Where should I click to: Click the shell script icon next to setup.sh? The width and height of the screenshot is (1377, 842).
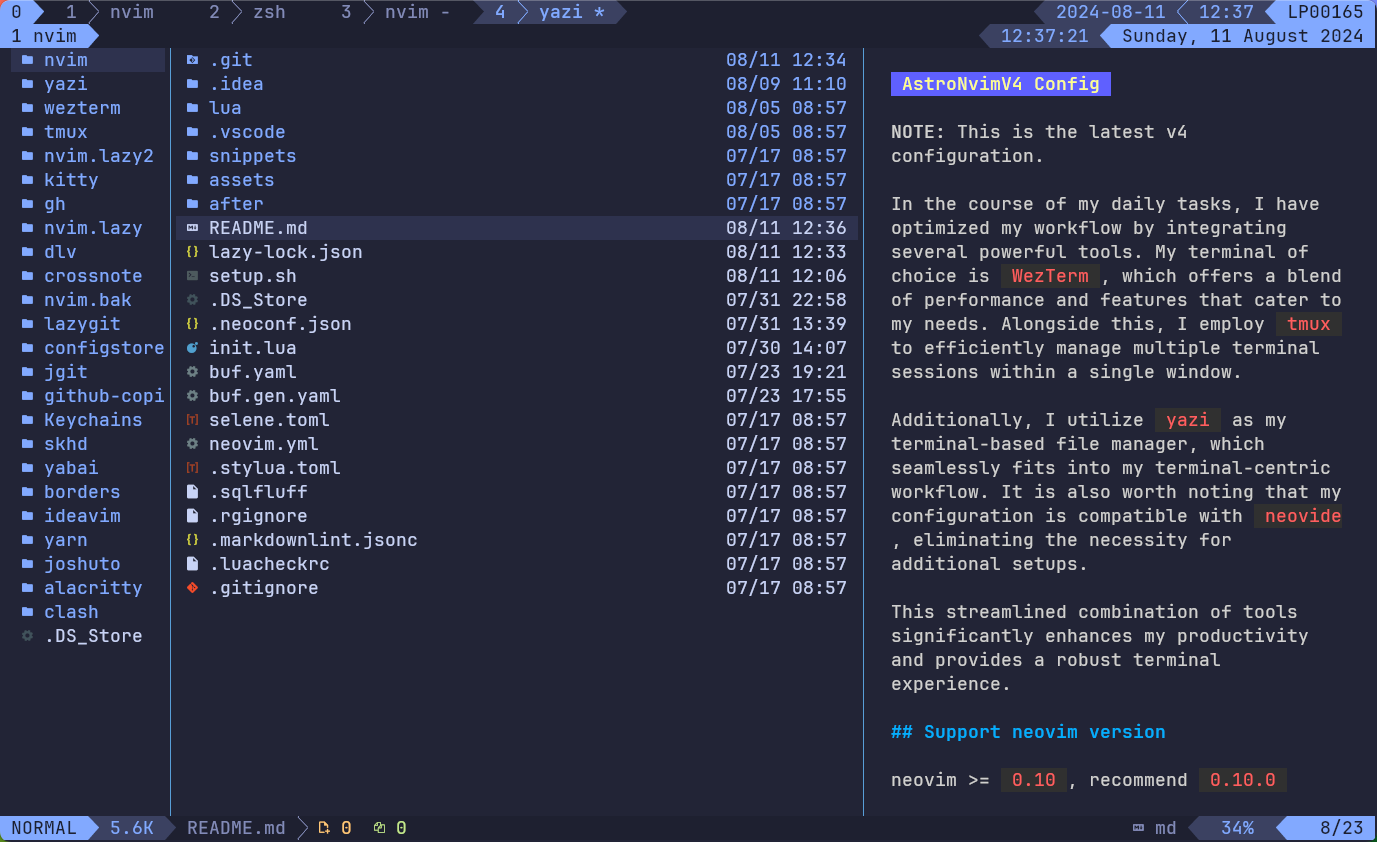193,276
